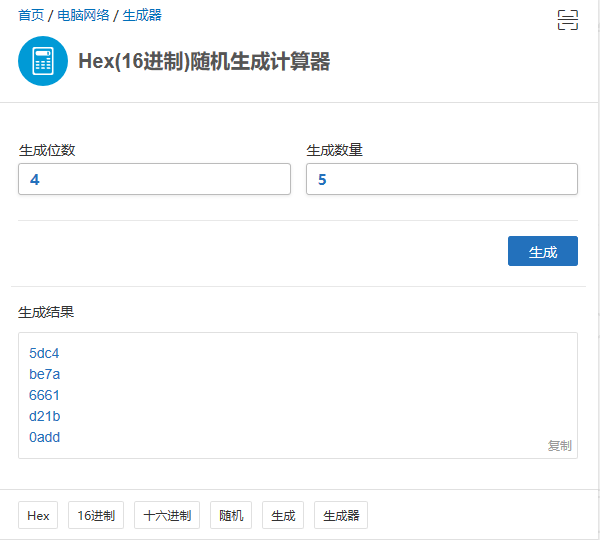Open the 生成器 breadcrumb link
The height and width of the screenshot is (540, 600).
coord(142,16)
